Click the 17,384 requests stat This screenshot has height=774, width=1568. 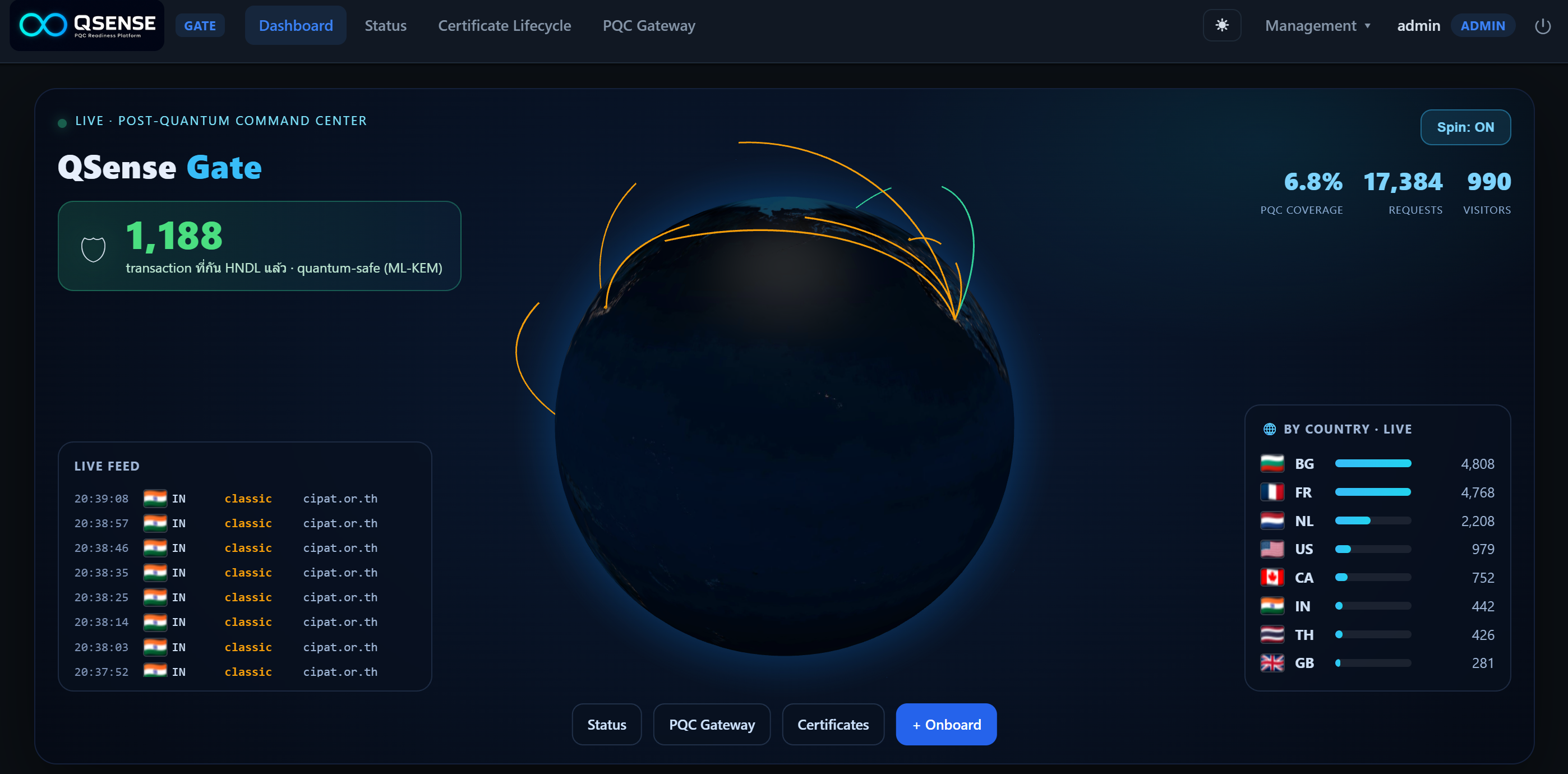pos(1403,193)
